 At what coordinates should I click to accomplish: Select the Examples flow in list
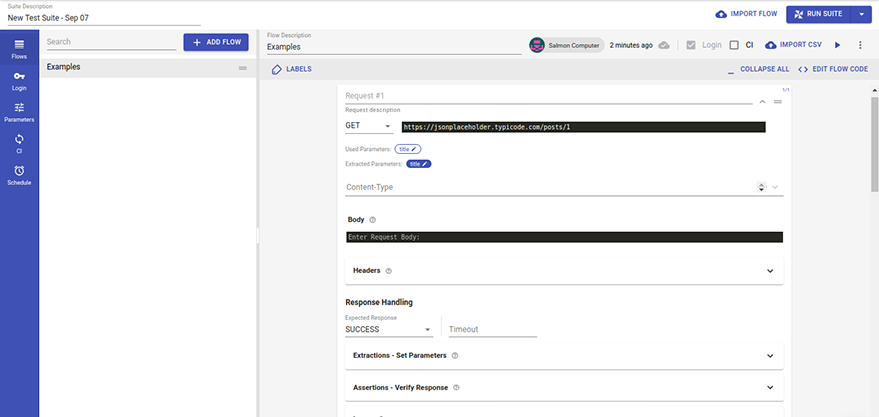[x=148, y=68]
